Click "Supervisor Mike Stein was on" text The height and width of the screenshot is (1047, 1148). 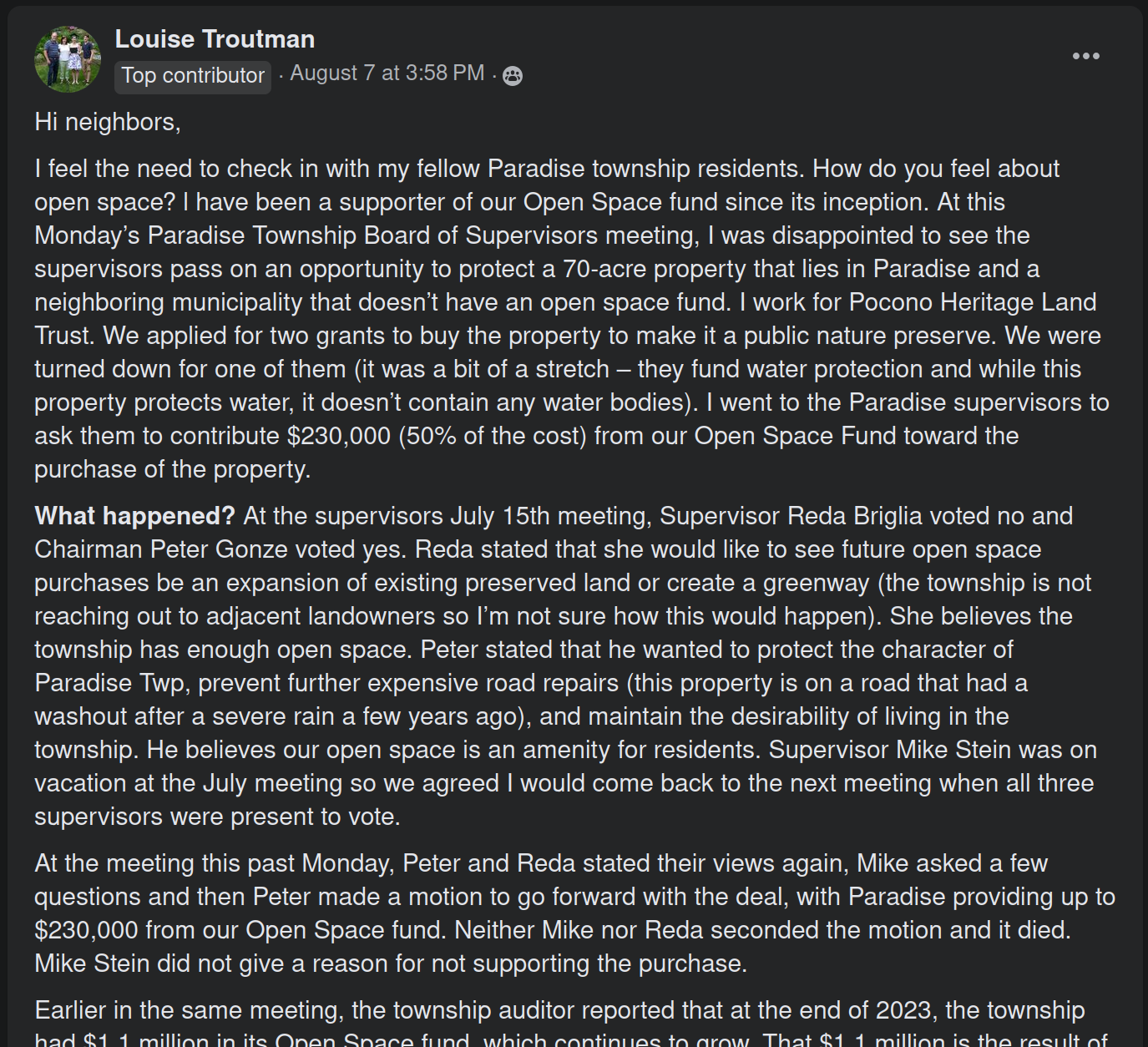coord(933,750)
